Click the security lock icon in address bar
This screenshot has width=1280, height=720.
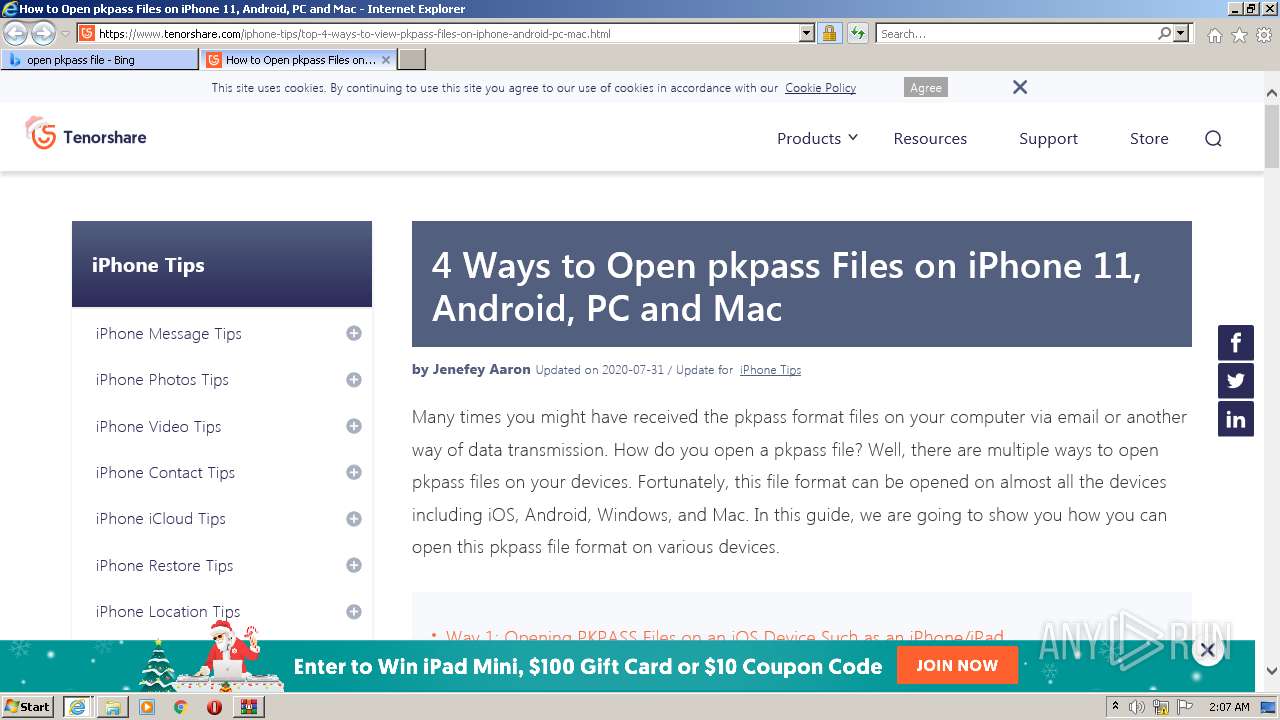(829, 33)
